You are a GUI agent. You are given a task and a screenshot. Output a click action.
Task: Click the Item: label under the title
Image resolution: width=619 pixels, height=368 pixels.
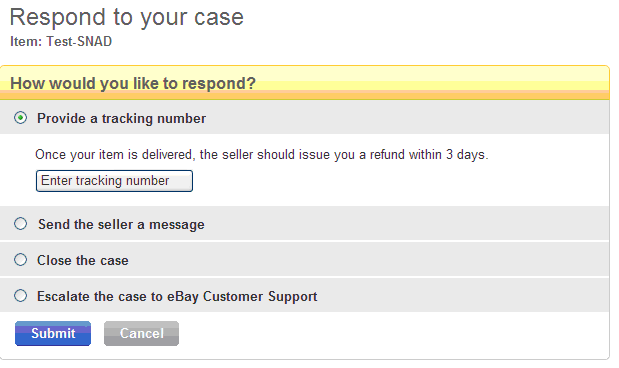[x=26, y=41]
